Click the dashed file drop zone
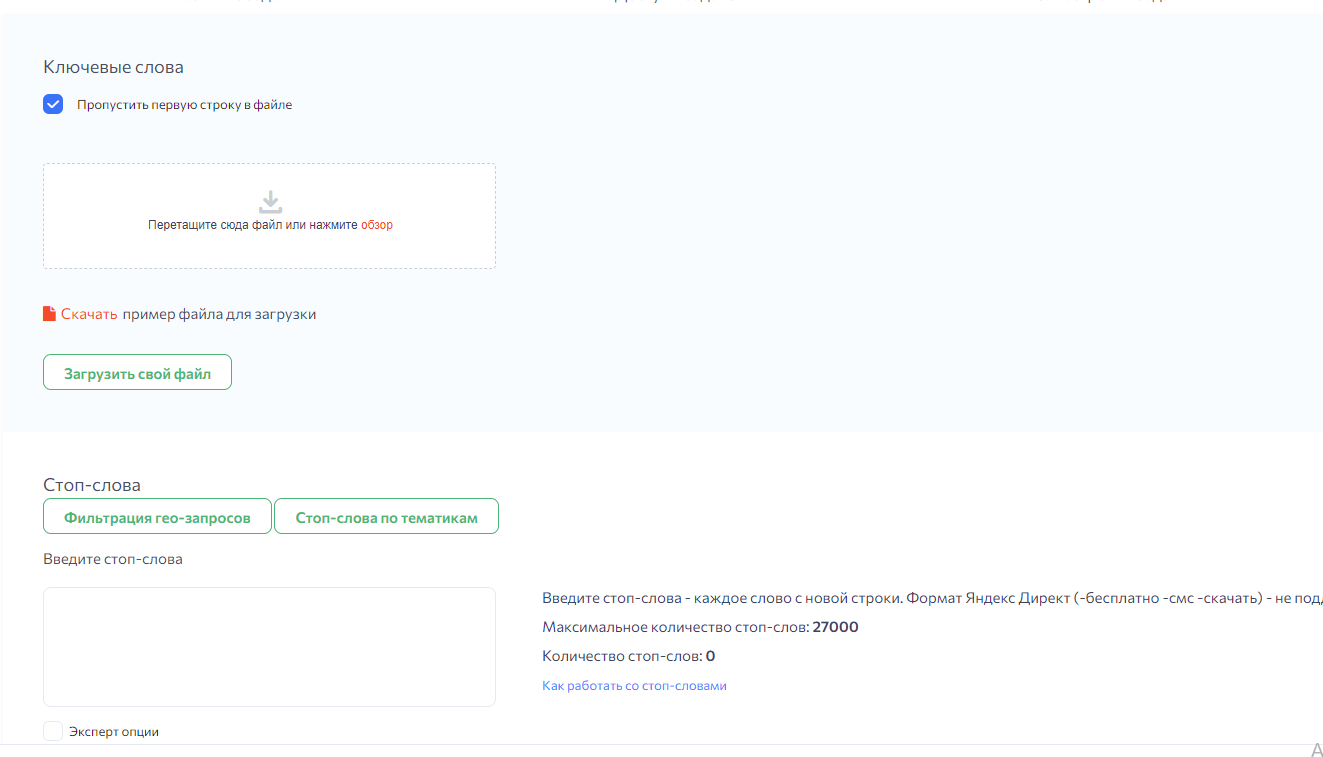1323x757 pixels. point(269,216)
